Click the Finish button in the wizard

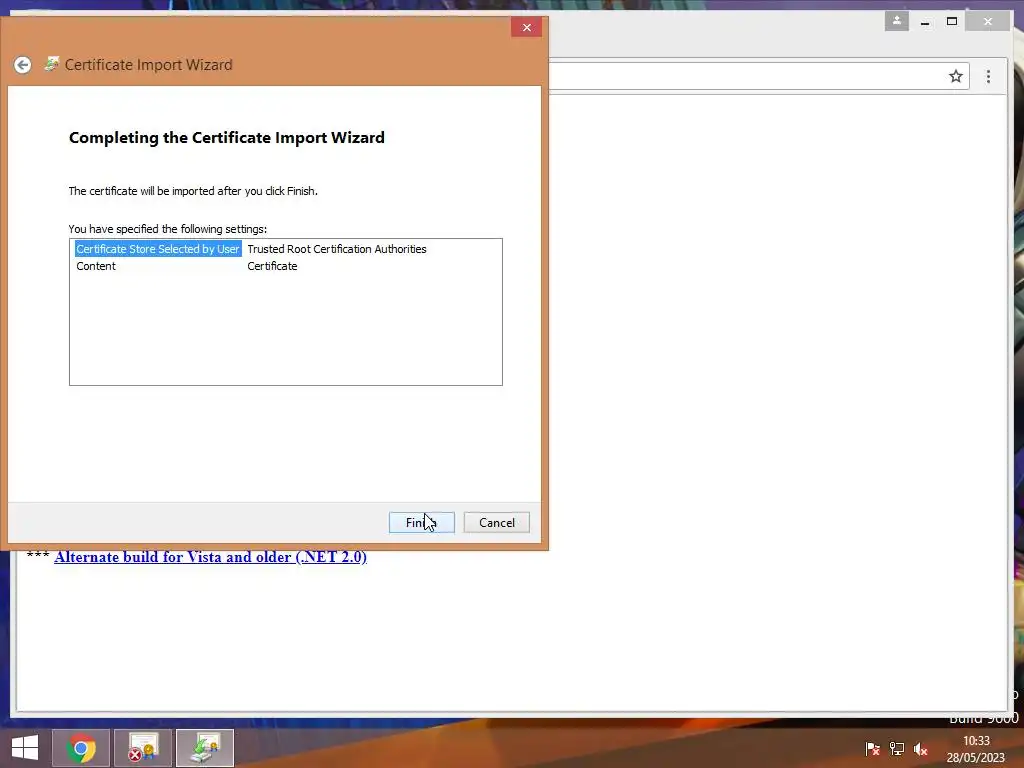pyautogui.click(x=421, y=522)
